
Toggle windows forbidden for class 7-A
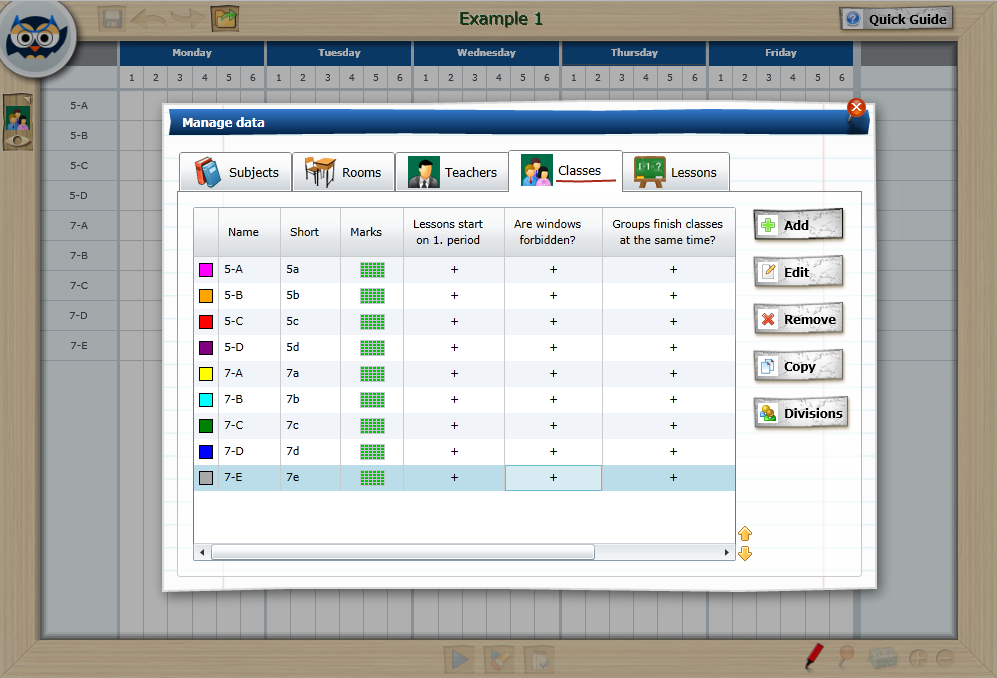tap(553, 374)
